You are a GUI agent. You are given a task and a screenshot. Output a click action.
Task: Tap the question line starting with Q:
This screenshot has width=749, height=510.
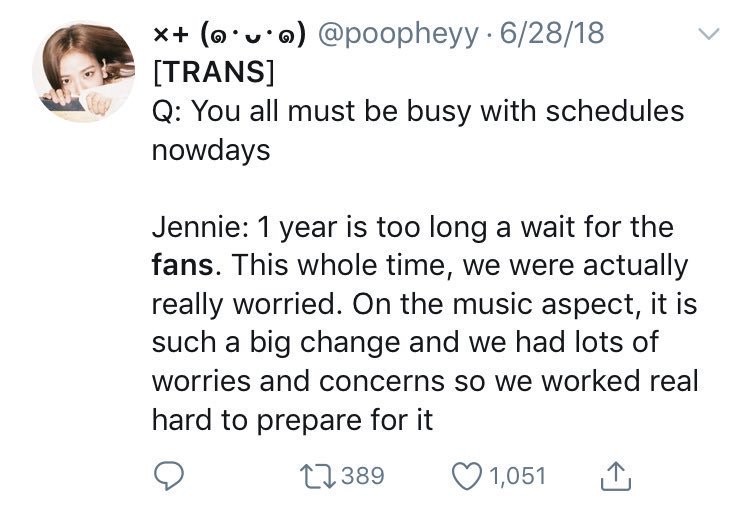click(418, 112)
